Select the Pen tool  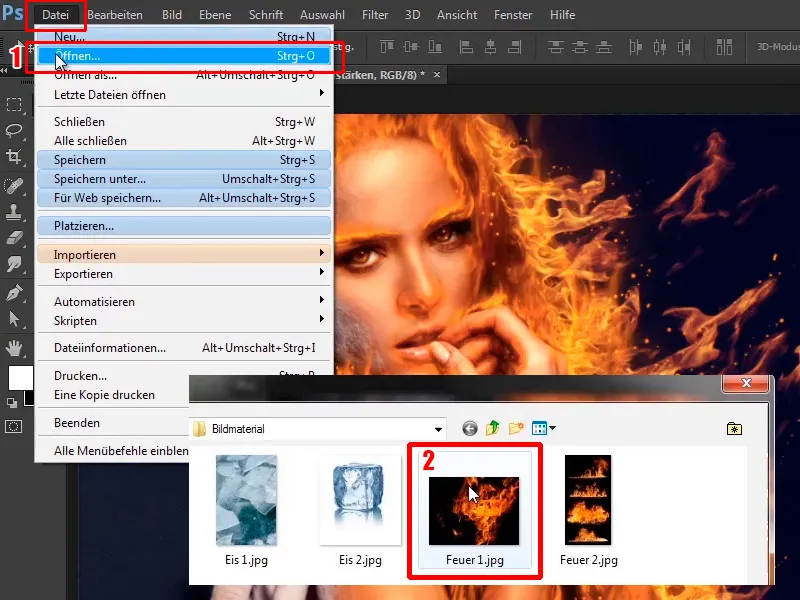pos(14,293)
